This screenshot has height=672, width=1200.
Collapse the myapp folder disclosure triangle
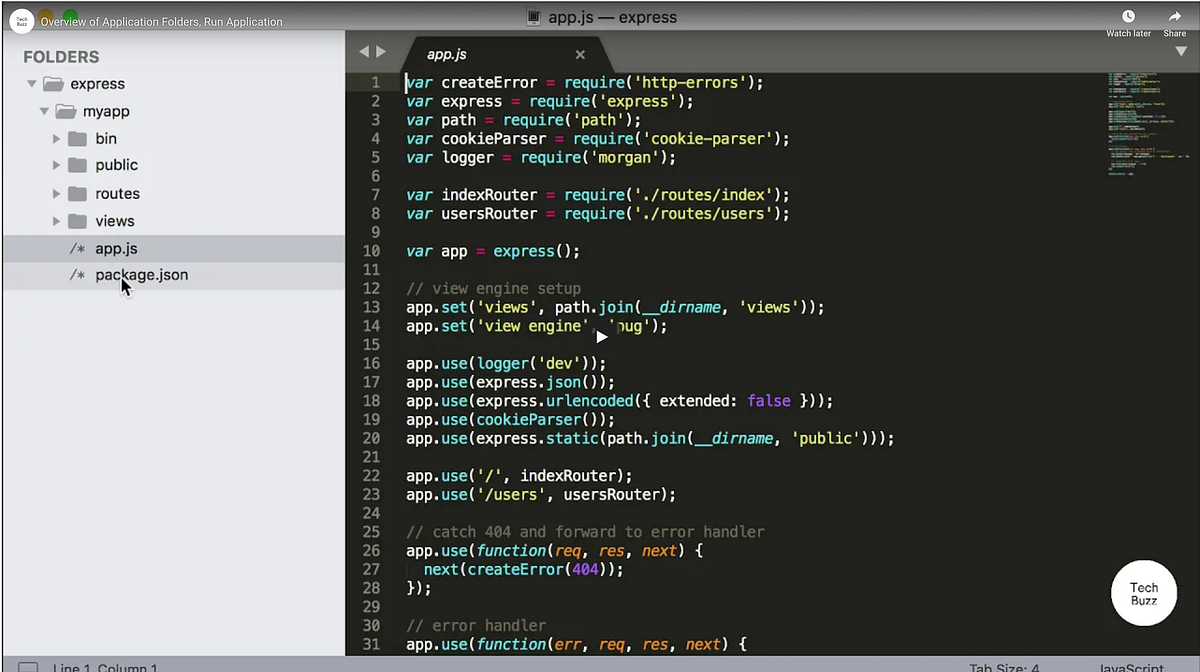pos(45,111)
